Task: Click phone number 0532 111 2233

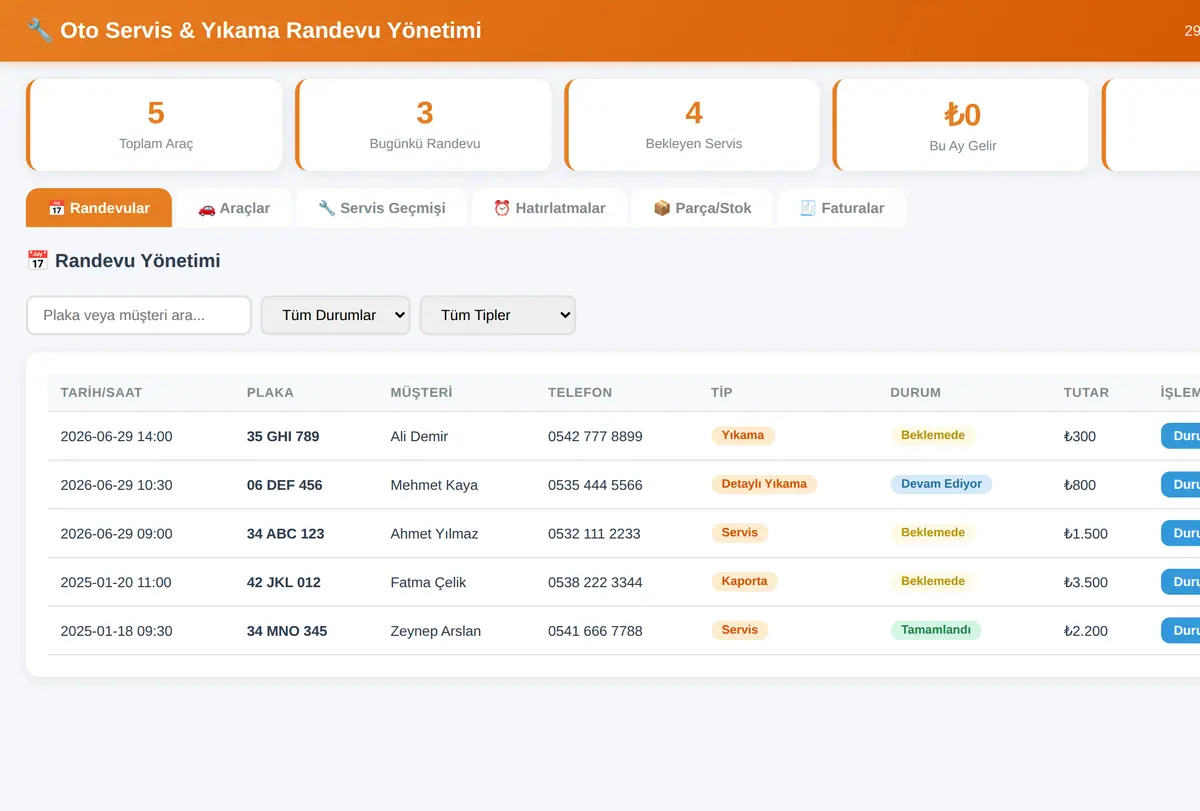Action: click(595, 533)
